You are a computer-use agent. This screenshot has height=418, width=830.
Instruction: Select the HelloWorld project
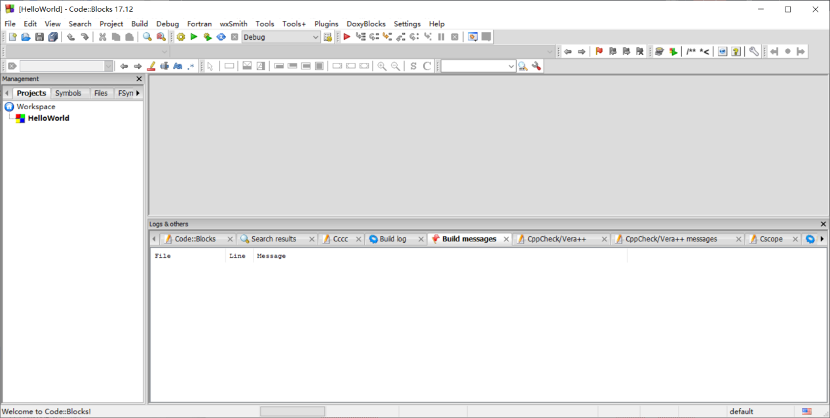(48, 118)
